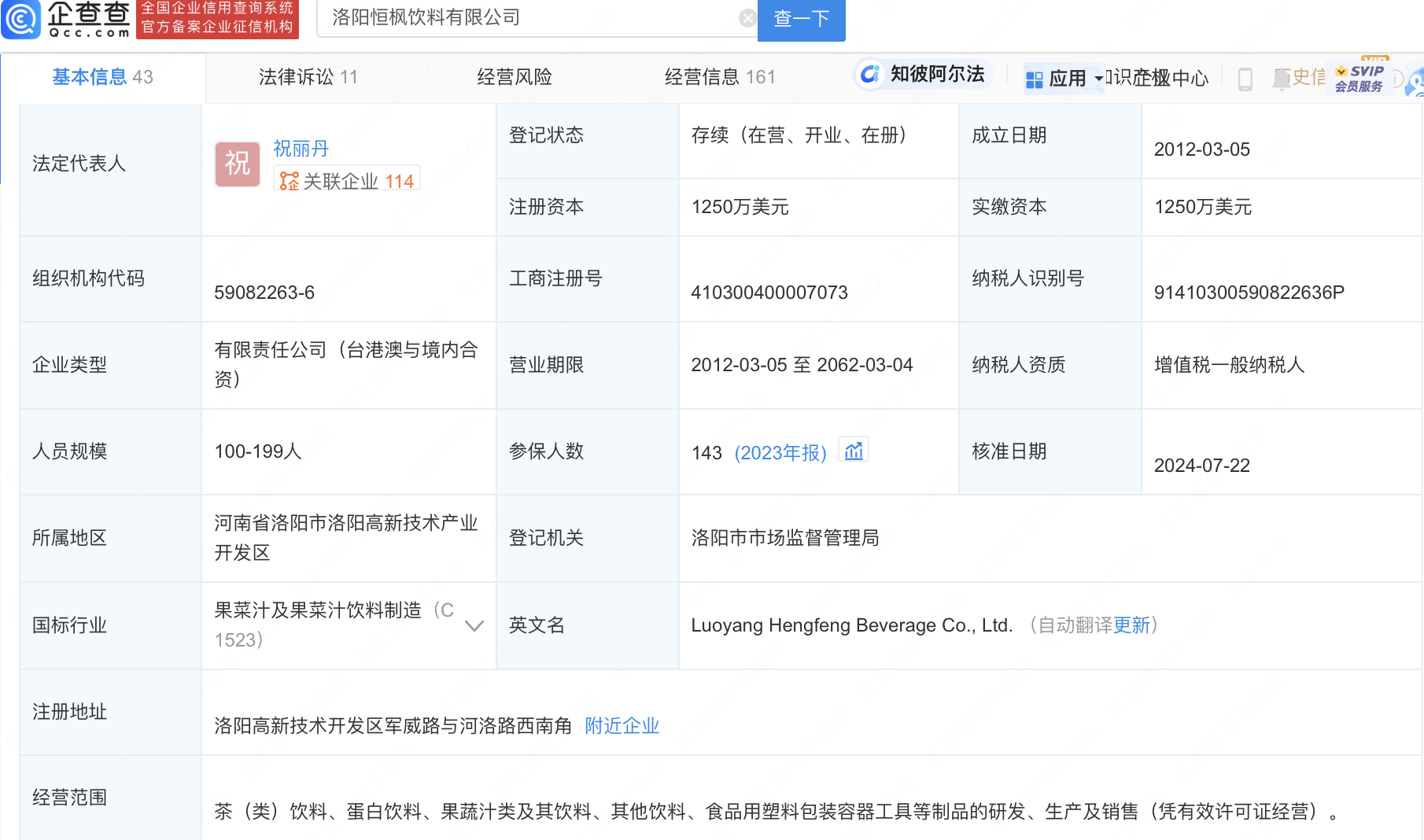The width and height of the screenshot is (1424, 840).
Task: Open the 应用 apps dropdown
Action: tap(1064, 79)
